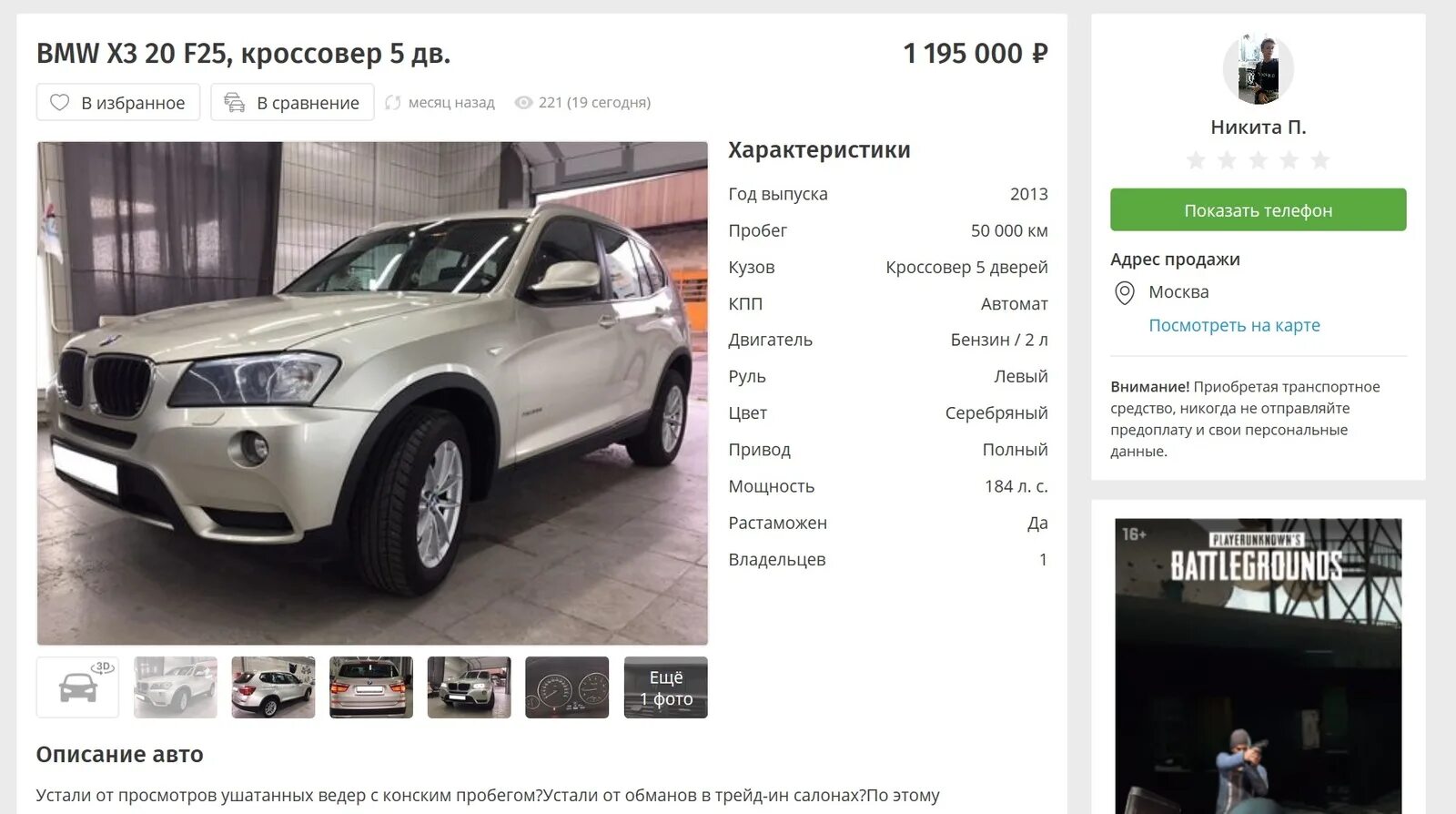Click the Battlegrounds advertisement banner
Image resolution: width=1456 pixels, height=814 pixels.
click(1259, 666)
